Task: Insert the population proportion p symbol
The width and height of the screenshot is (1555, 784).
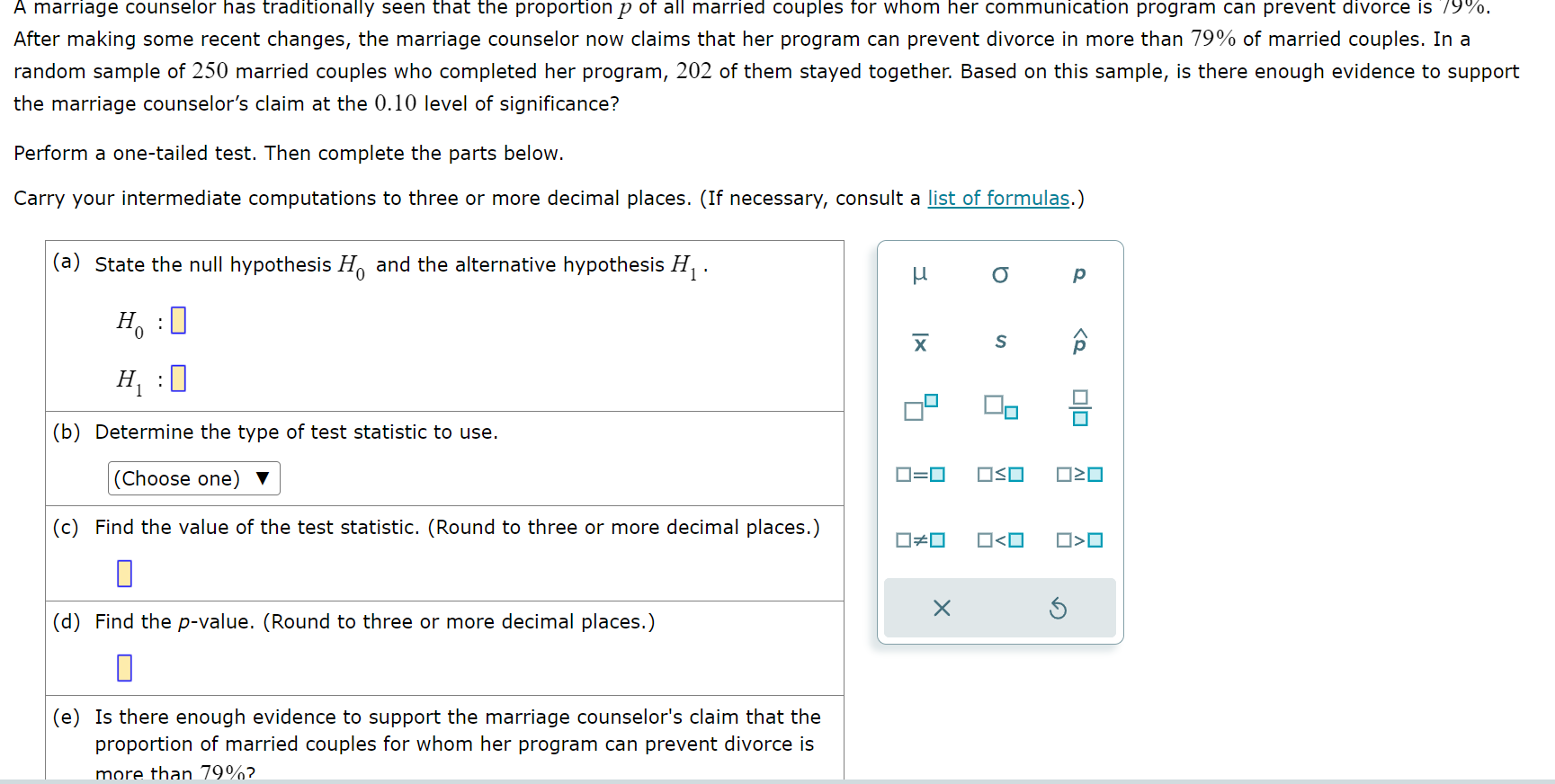Action: coord(1078,274)
